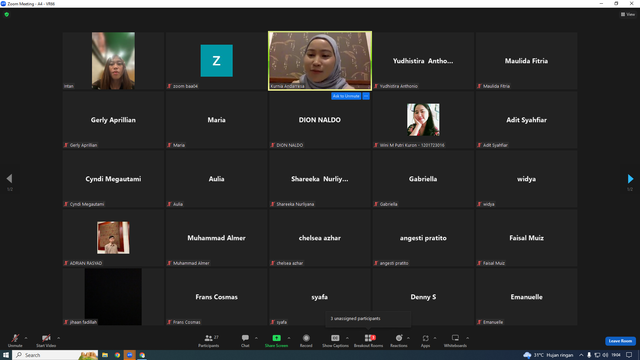Expand apps options arrow next to Apps

[x=435, y=338]
